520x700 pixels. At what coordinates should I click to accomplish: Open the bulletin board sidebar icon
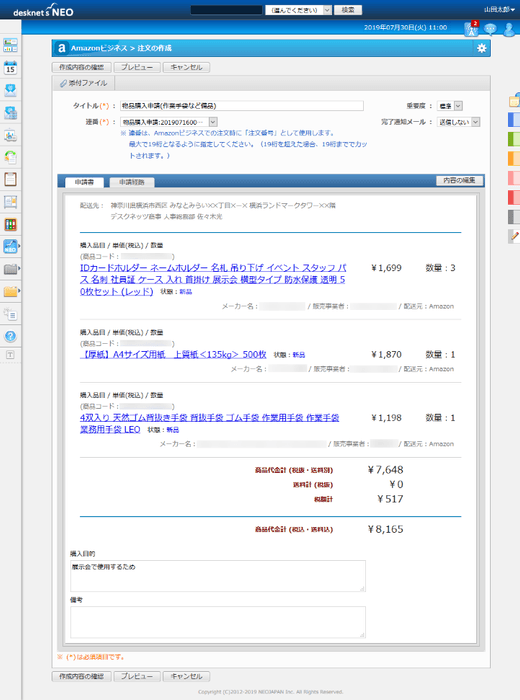(10, 202)
